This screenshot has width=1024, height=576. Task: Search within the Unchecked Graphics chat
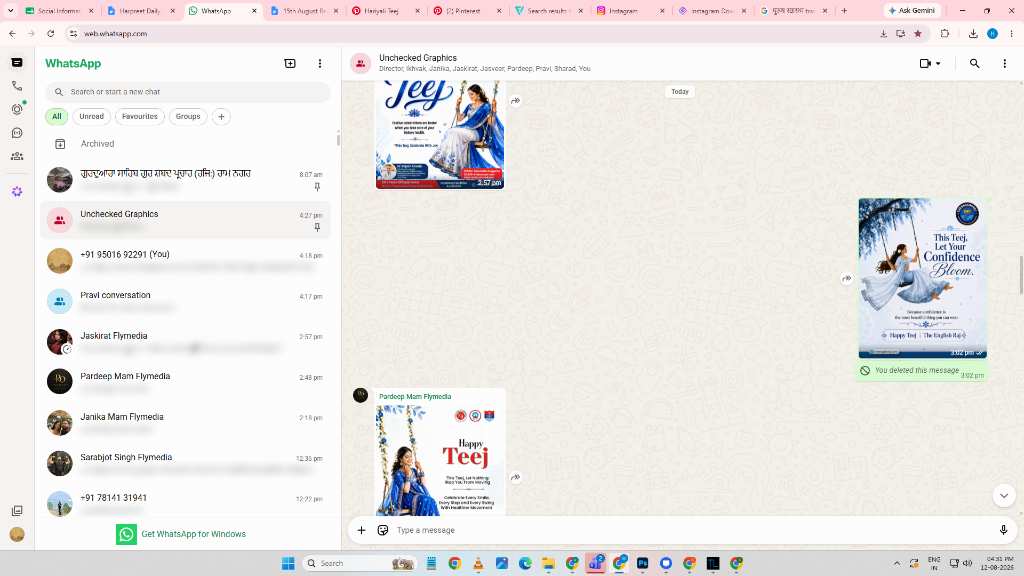(x=974, y=63)
